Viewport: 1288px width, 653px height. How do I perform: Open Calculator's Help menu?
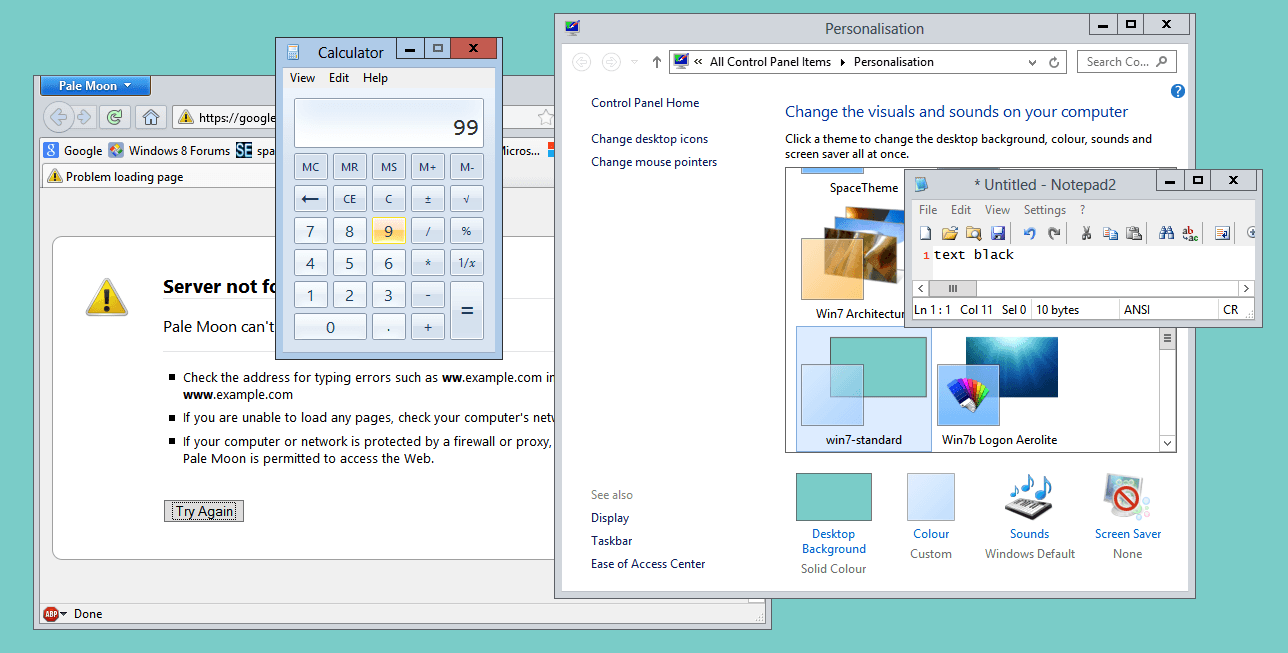[x=375, y=78]
